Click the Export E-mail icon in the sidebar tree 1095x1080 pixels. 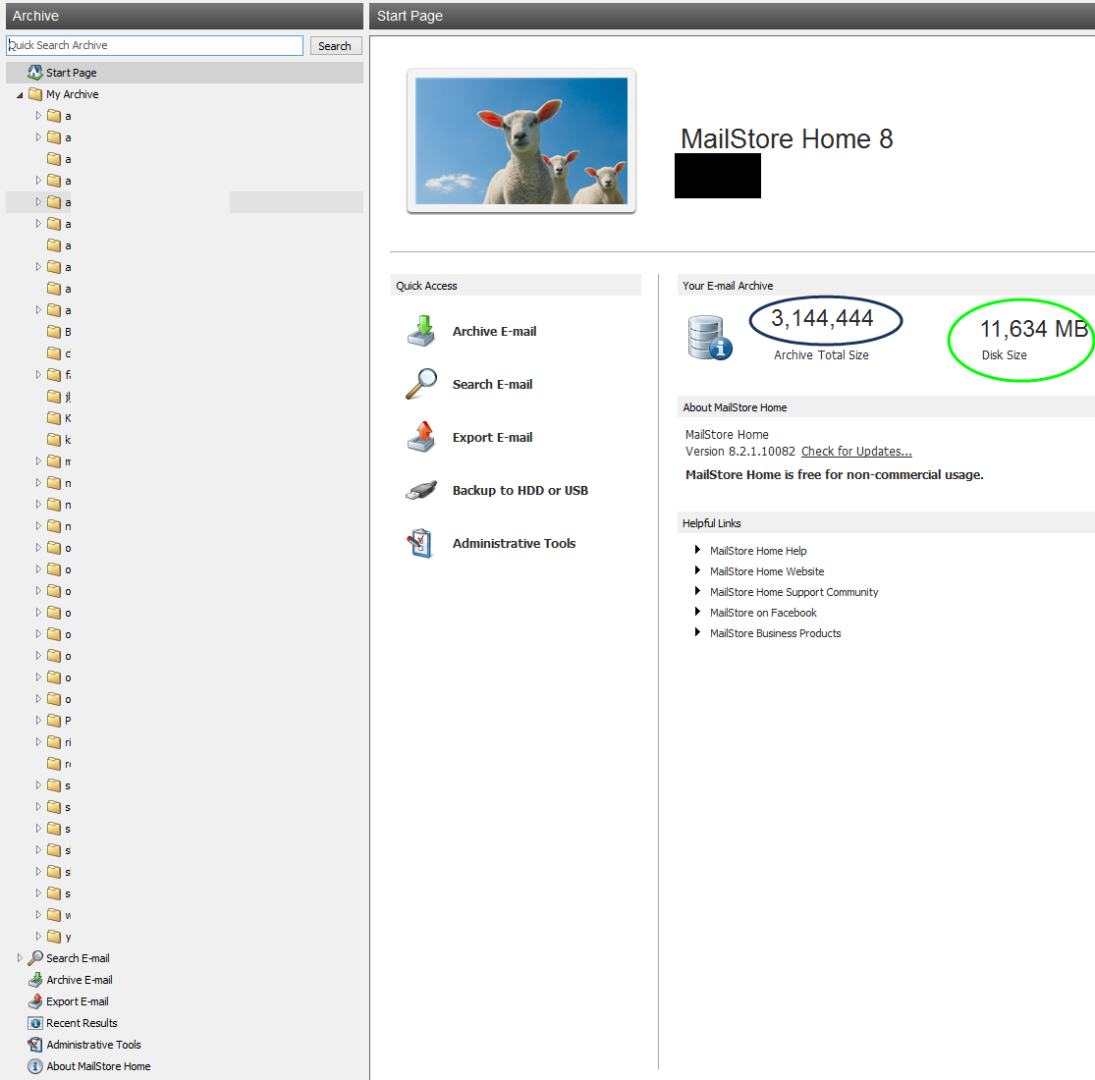coord(35,1001)
